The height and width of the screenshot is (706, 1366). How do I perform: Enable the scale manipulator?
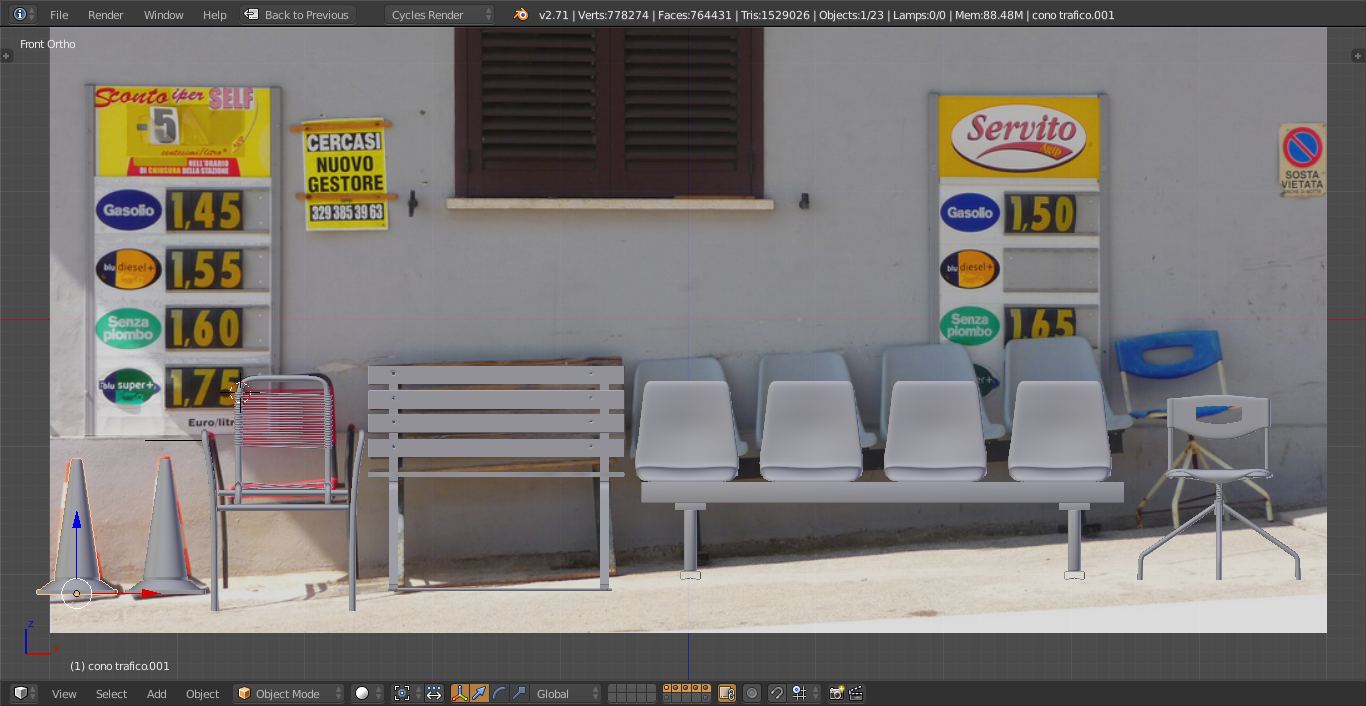(x=519, y=693)
